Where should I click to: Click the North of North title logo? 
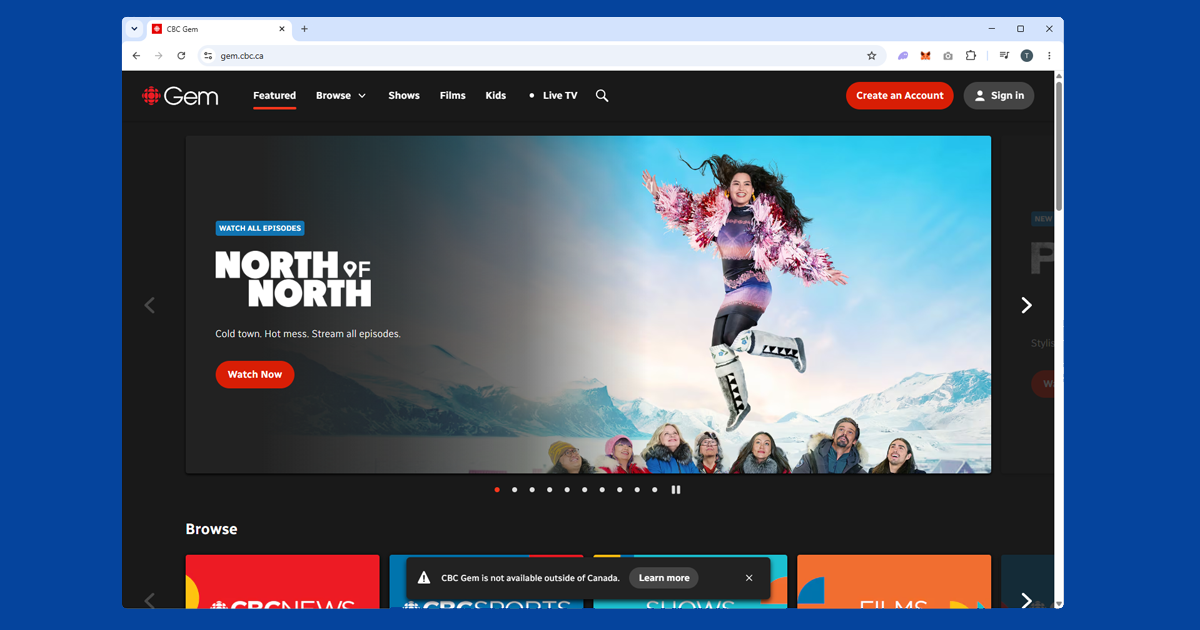coord(293,278)
